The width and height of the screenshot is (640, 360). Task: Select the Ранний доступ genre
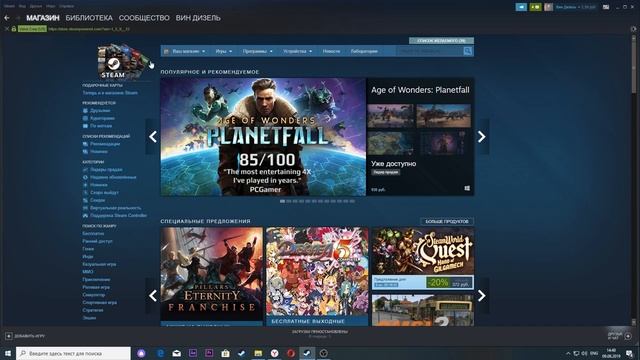pos(98,241)
